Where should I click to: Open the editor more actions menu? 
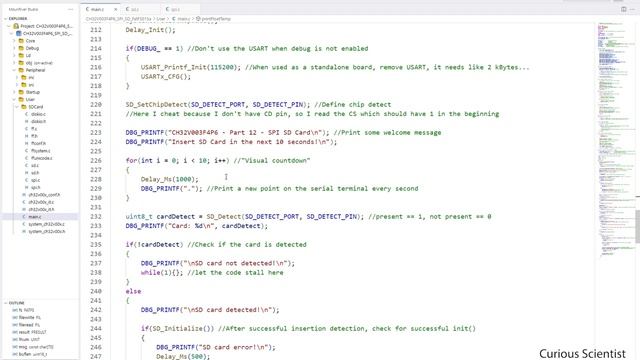(632, 9)
